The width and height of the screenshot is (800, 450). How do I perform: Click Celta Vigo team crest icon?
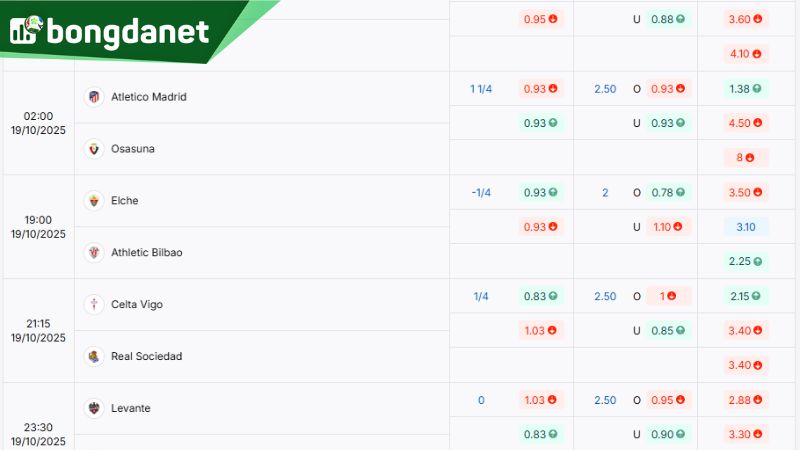pos(94,305)
